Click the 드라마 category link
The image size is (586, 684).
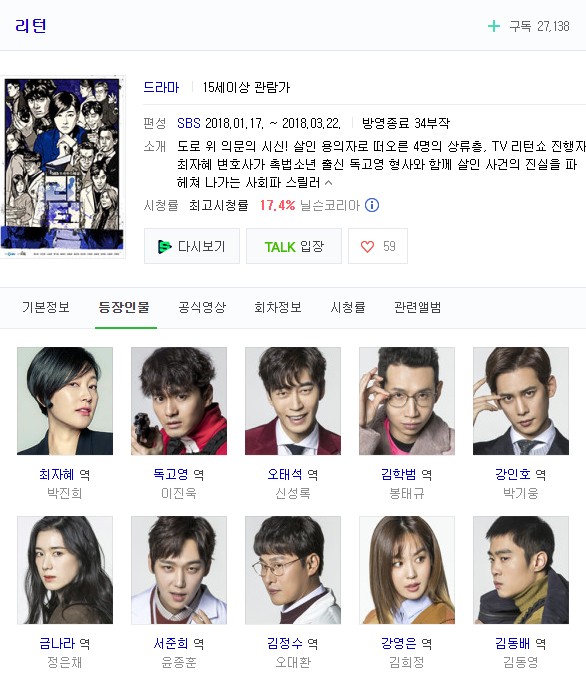click(161, 87)
